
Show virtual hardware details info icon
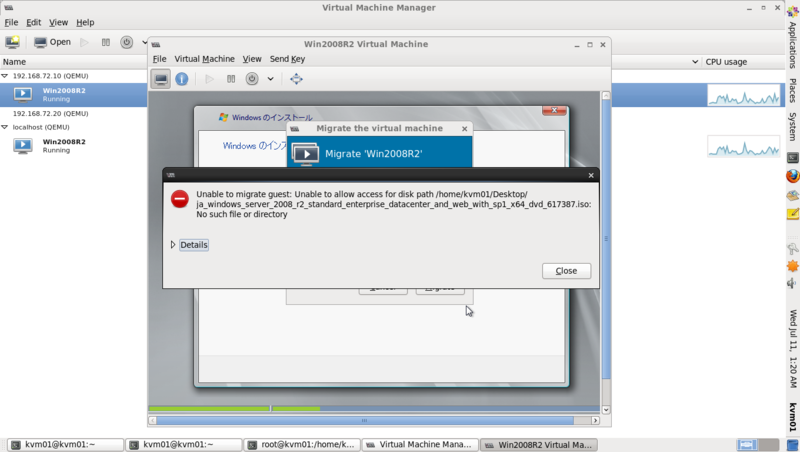click(x=182, y=79)
